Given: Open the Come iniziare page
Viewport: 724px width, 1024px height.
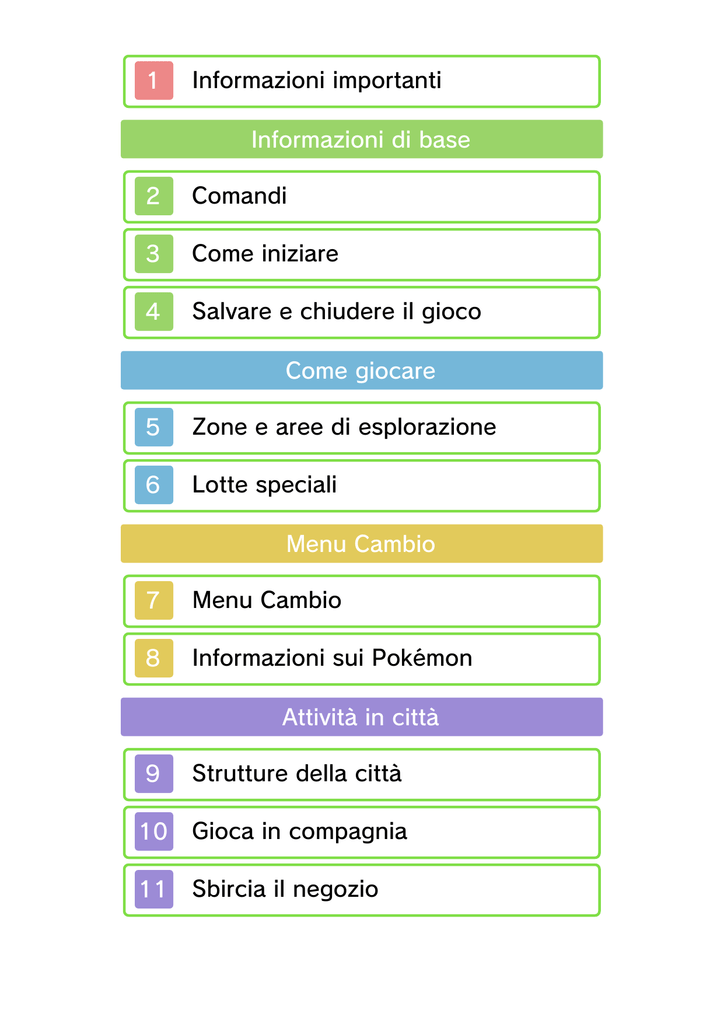Looking at the screenshot, I should [362, 255].
